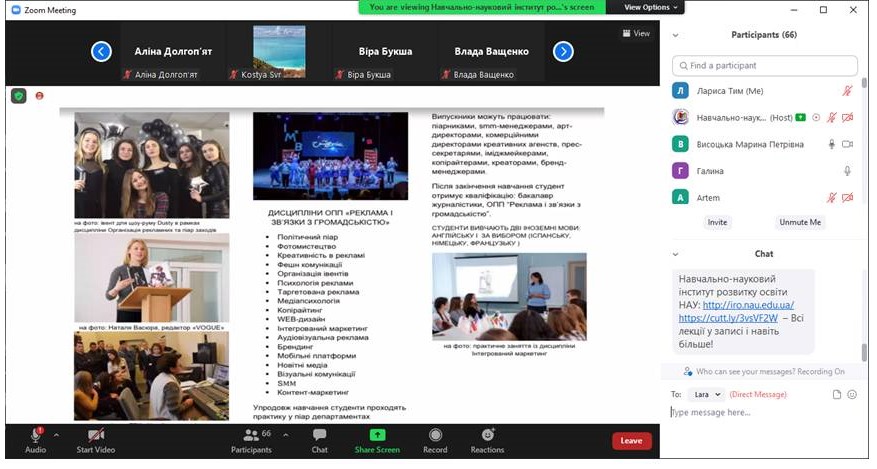
Task: Collapse the Participants panel chevron
Action: [x=675, y=35]
